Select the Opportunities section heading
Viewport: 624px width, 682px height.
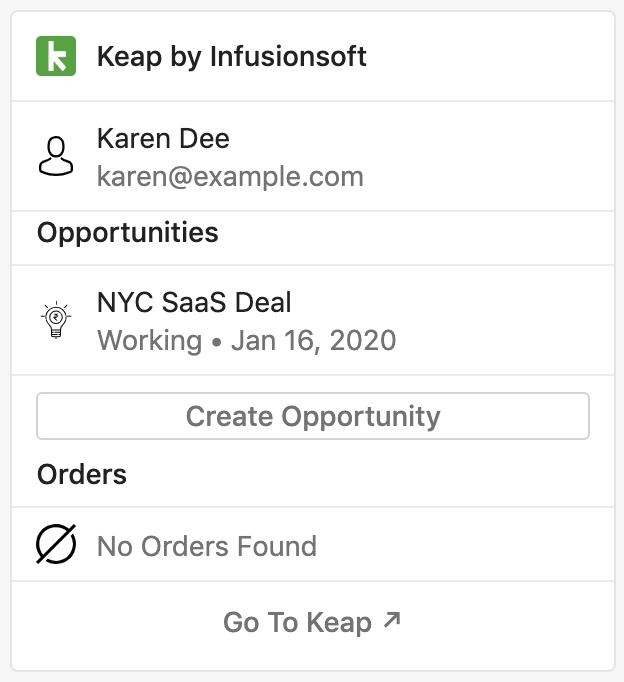128,233
